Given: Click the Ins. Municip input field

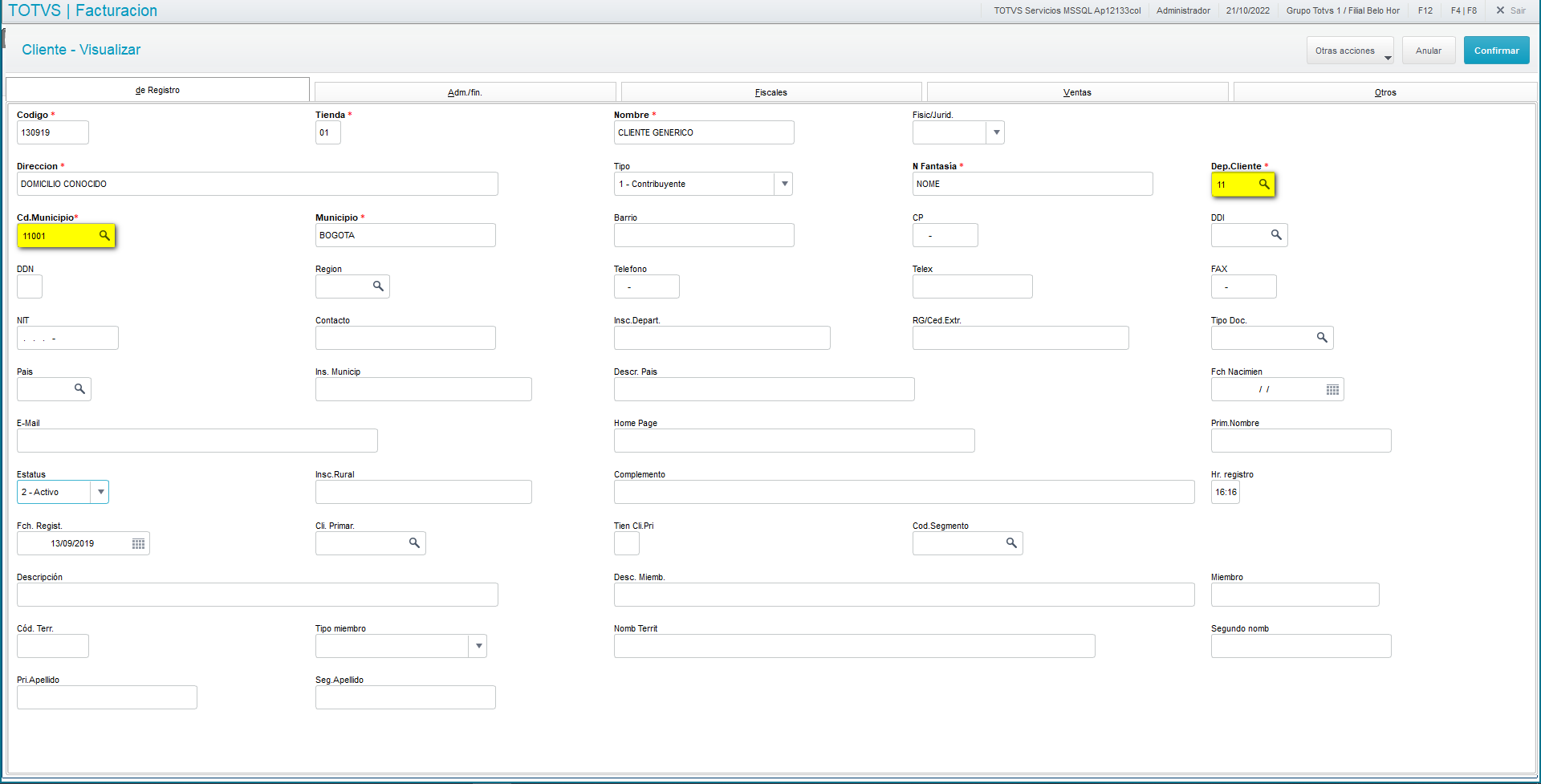Looking at the screenshot, I should 424,389.
